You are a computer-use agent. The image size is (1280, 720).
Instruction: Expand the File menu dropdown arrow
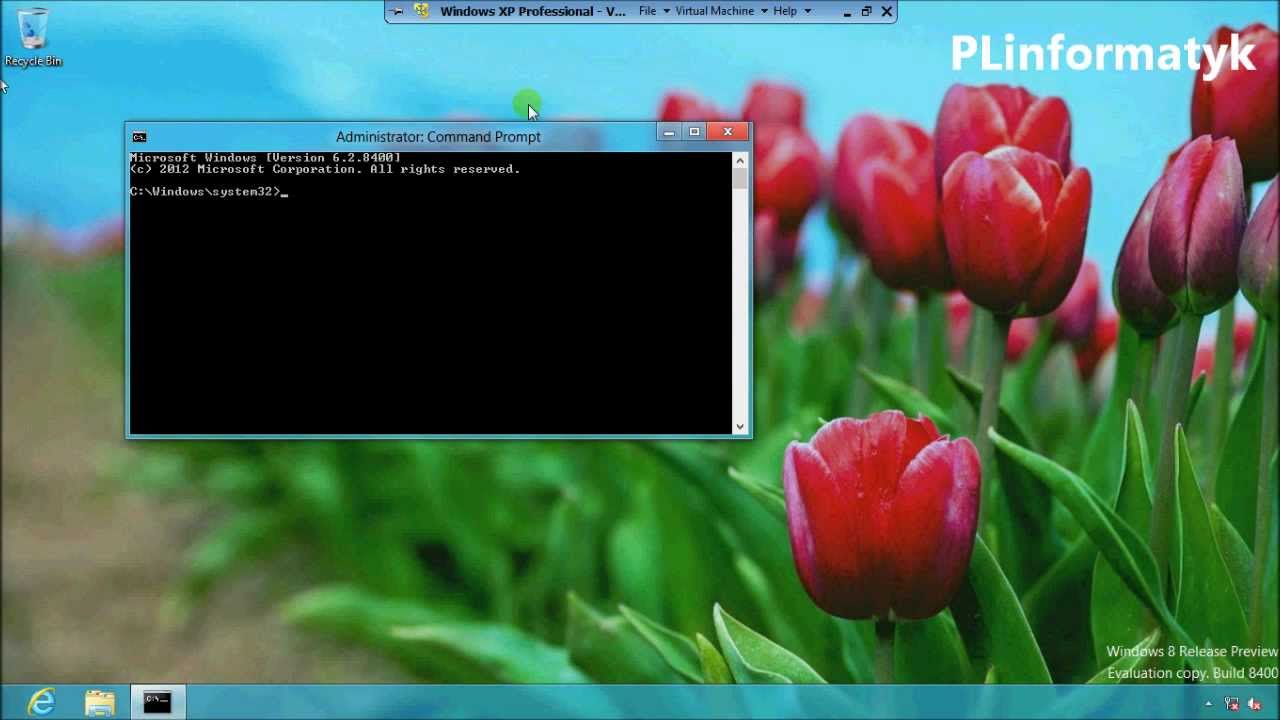(666, 11)
